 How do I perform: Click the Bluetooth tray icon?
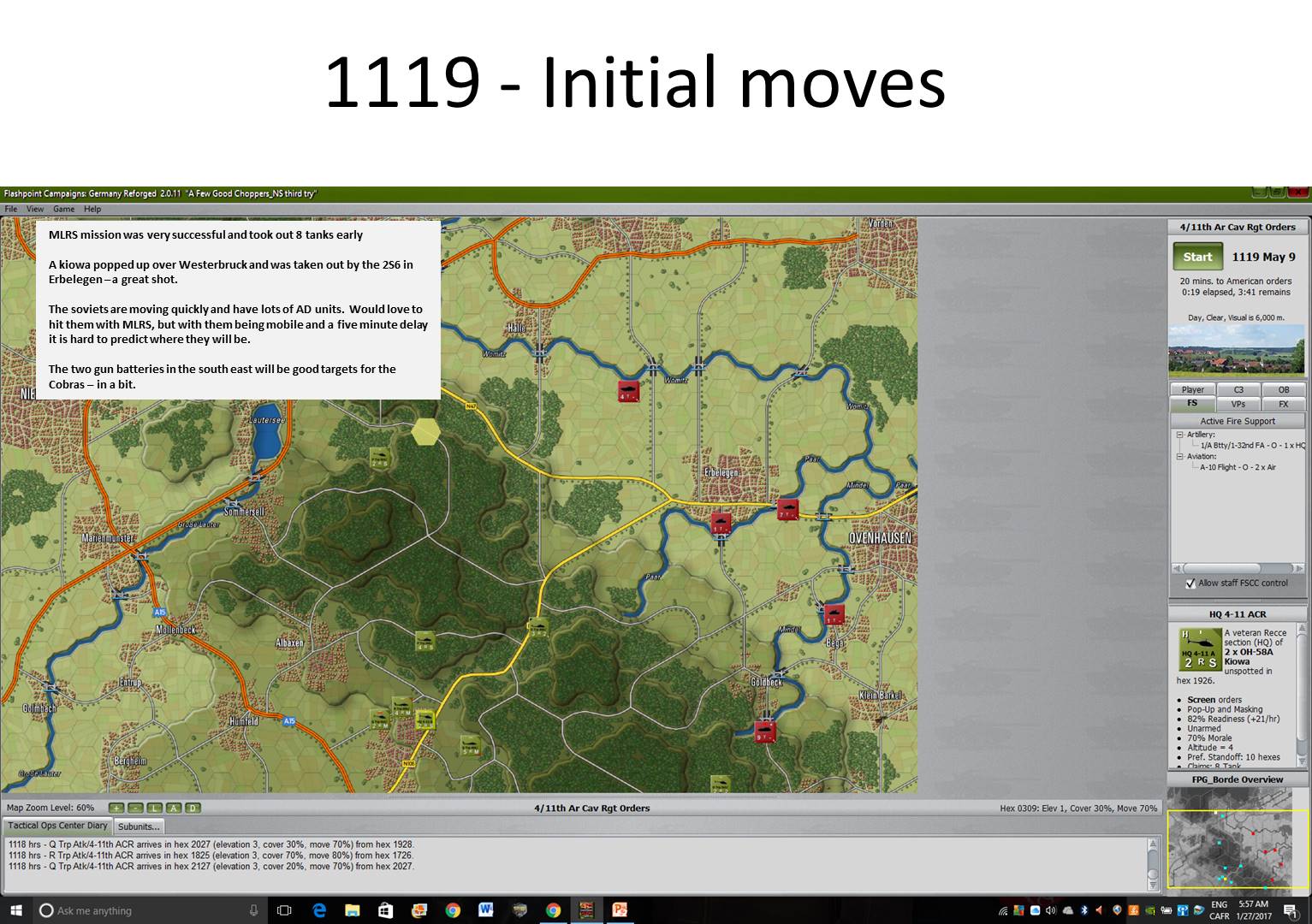pos(1083,910)
